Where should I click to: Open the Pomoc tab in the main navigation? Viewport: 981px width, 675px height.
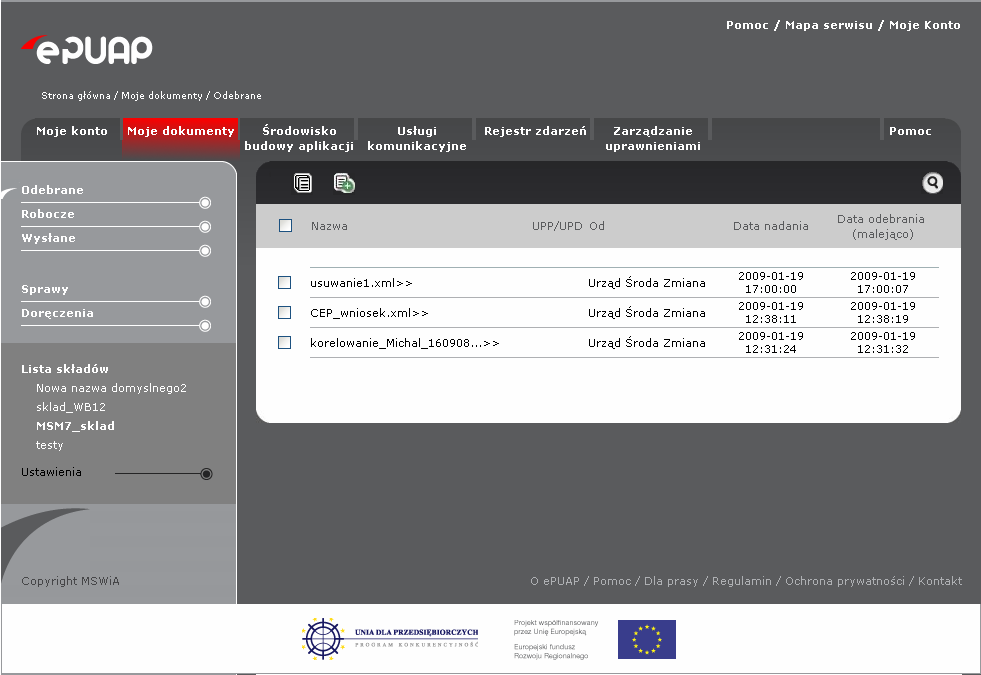pos(910,131)
